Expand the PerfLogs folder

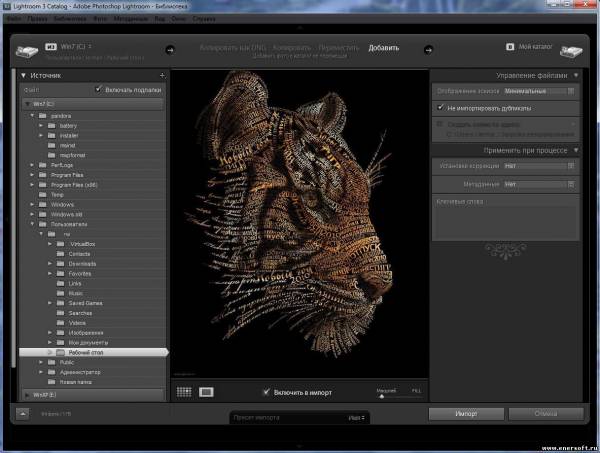point(32,165)
